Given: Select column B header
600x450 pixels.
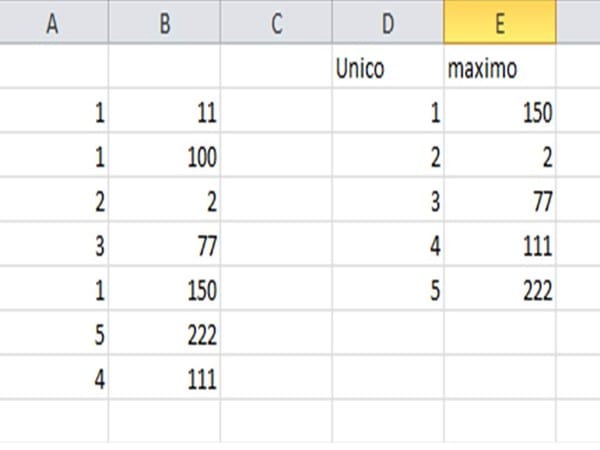Looking at the screenshot, I should coord(164,24).
